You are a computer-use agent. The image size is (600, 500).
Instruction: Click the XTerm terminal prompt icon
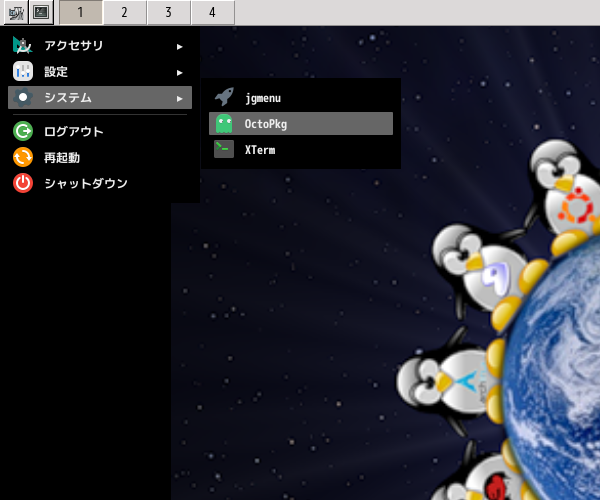(x=224, y=149)
